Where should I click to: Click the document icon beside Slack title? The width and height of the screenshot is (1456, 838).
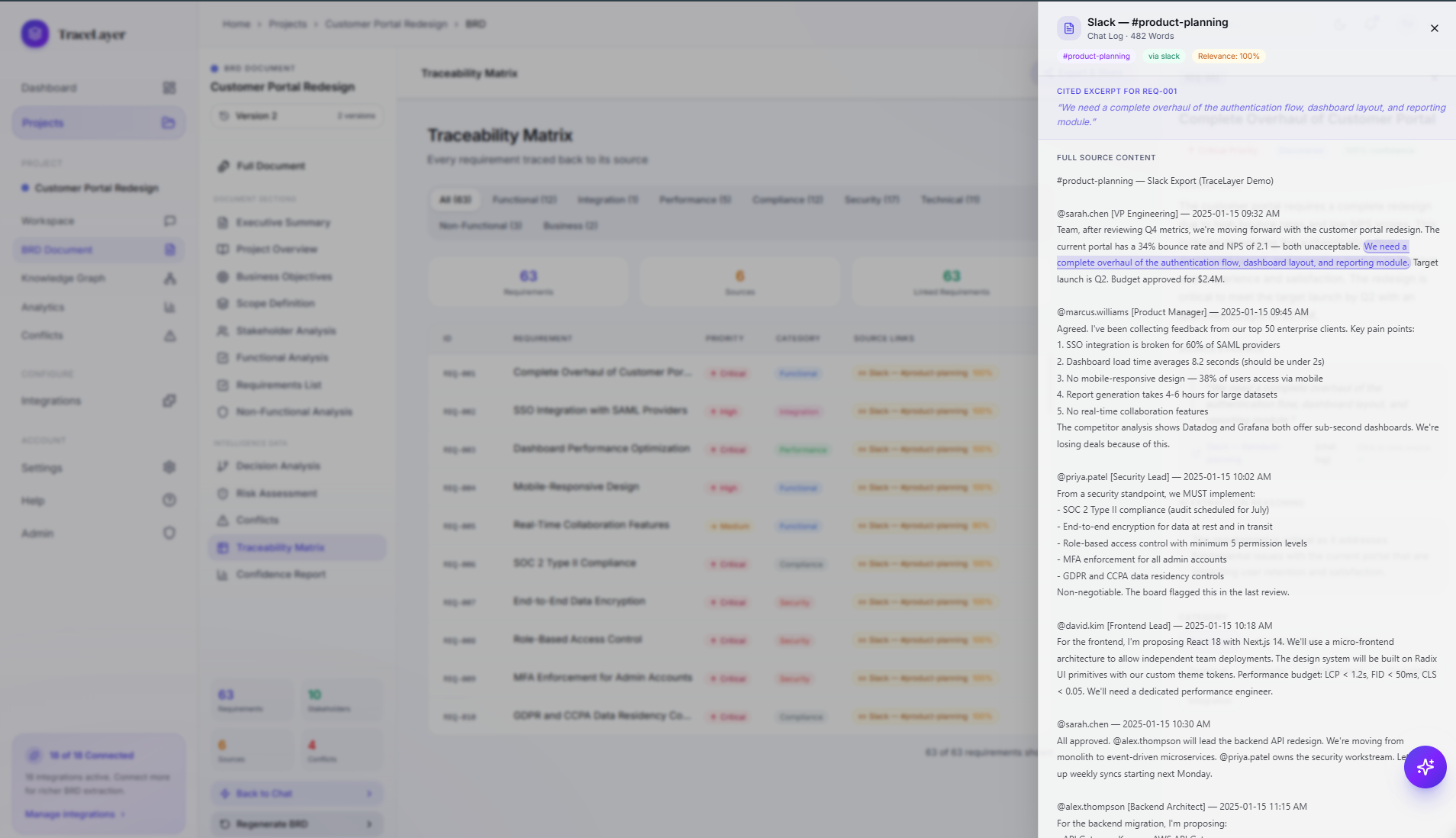coord(1068,28)
